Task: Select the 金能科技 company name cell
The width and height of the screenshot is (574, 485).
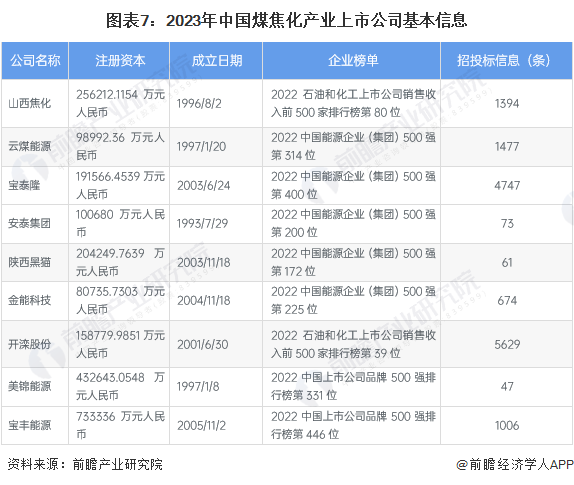Action: tap(35, 301)
